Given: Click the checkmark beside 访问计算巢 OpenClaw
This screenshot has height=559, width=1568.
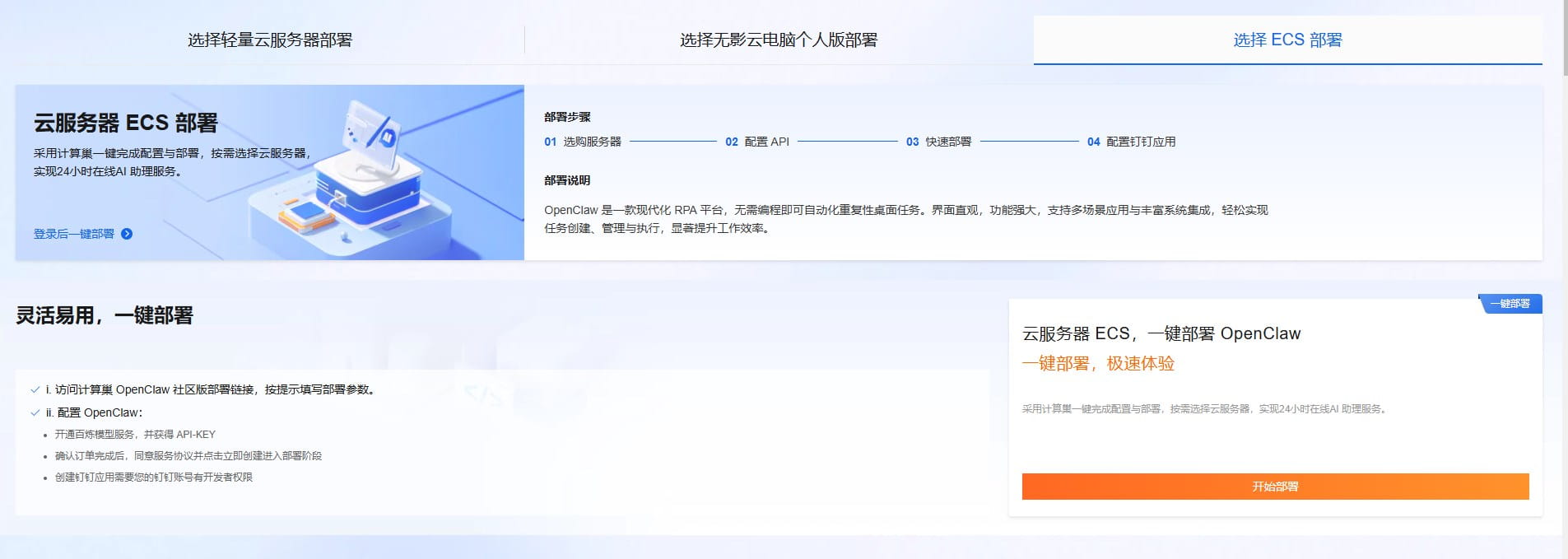Looking at the screenshot, I should coord(35,389).
